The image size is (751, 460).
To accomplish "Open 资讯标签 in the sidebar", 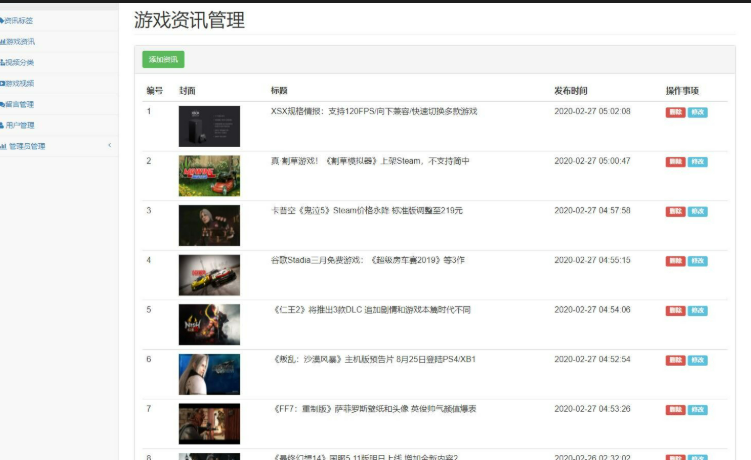I will [17, 21].
